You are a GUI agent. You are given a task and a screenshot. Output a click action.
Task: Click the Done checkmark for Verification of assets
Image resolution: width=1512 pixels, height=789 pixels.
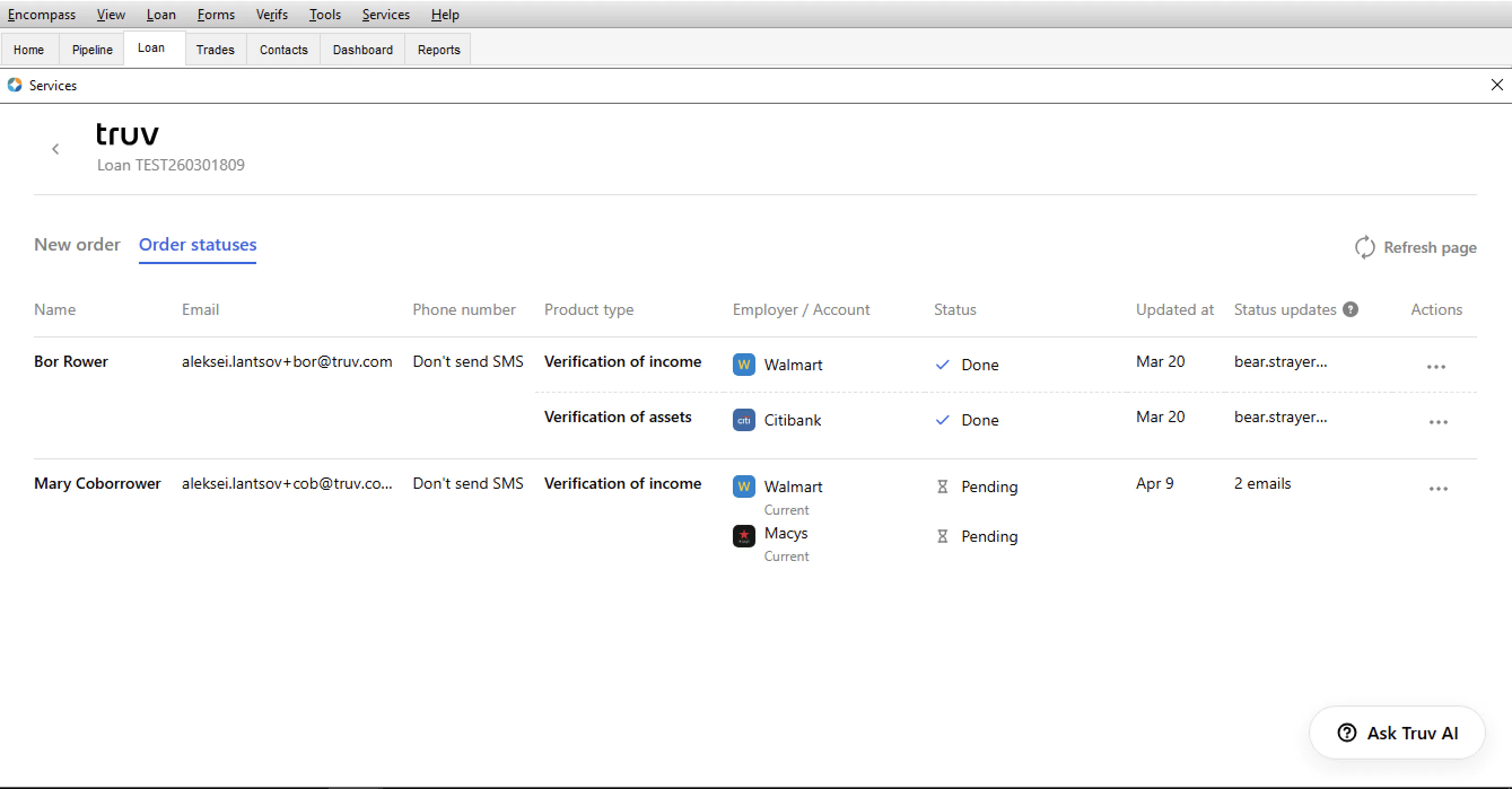(942, 420)
